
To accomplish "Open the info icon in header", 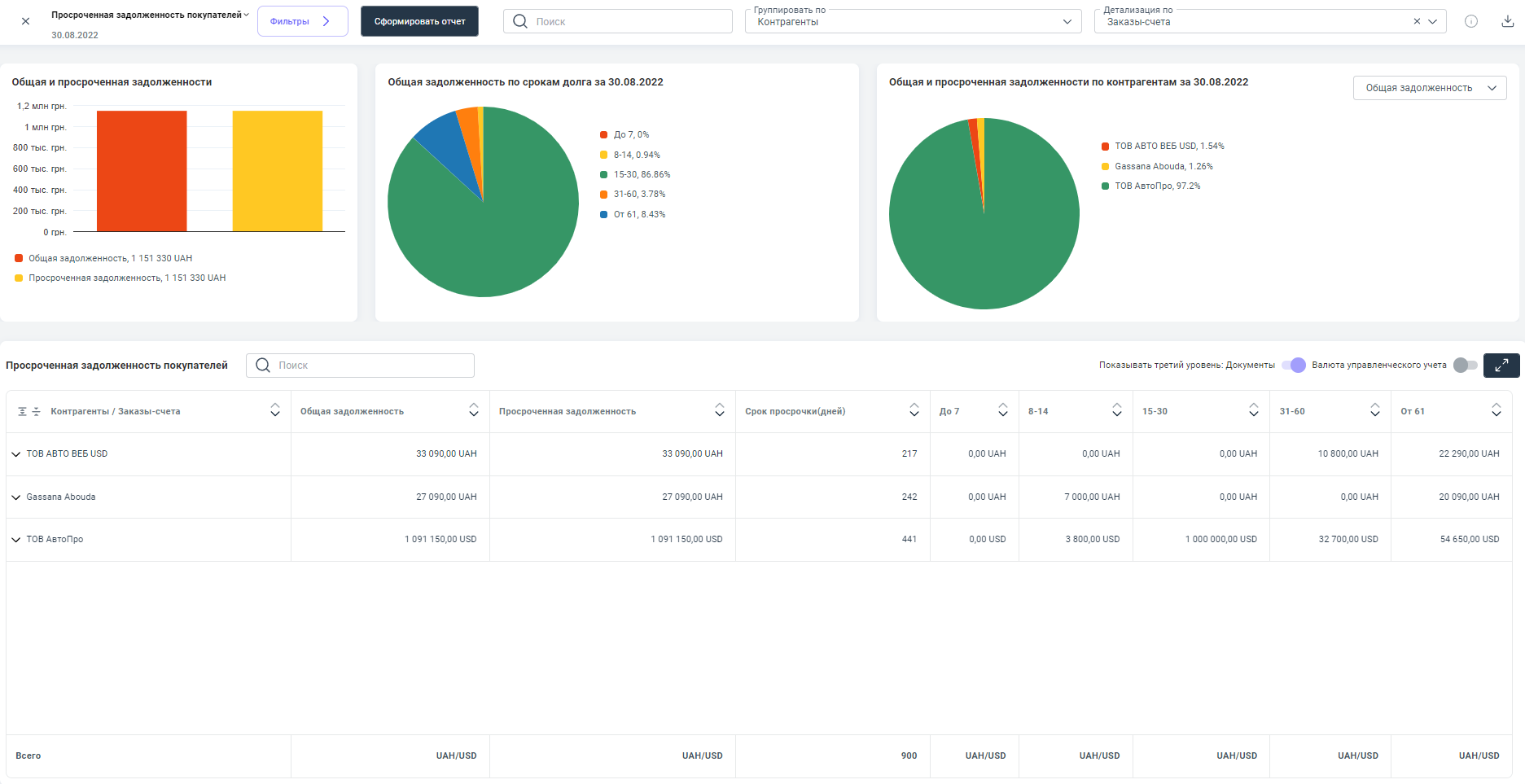I will point(1470,21).
